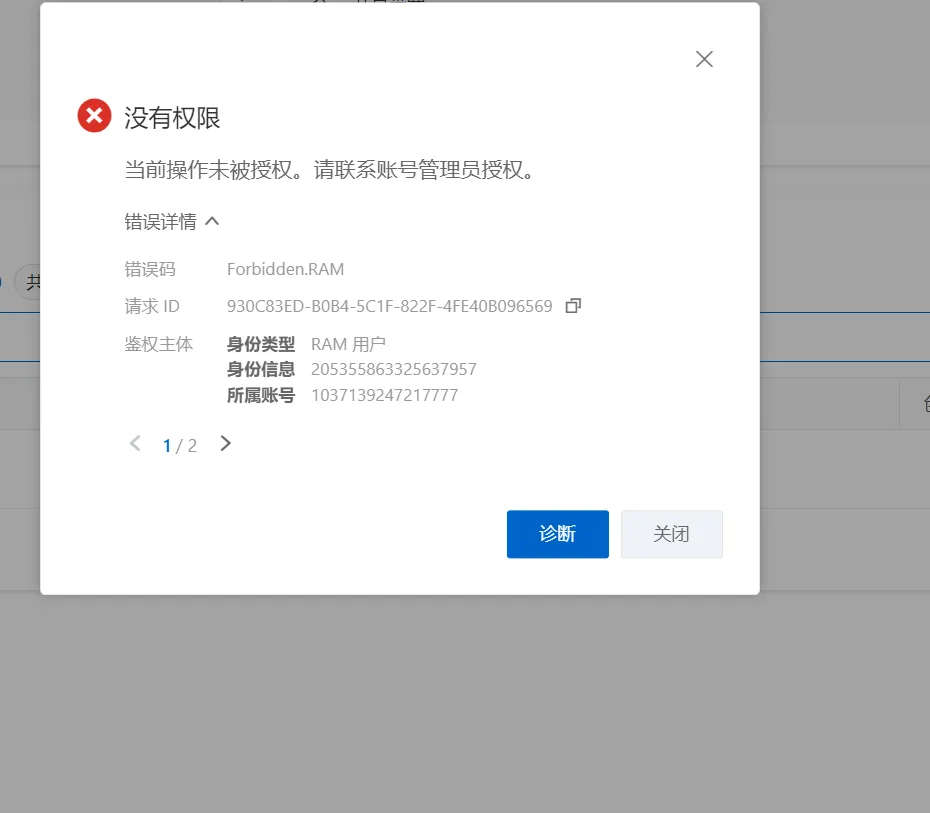The height and width of the screenshot is (813, 930).
Task: Click the 身份信息 number 205355863325637957
Action: coord(393,370)
